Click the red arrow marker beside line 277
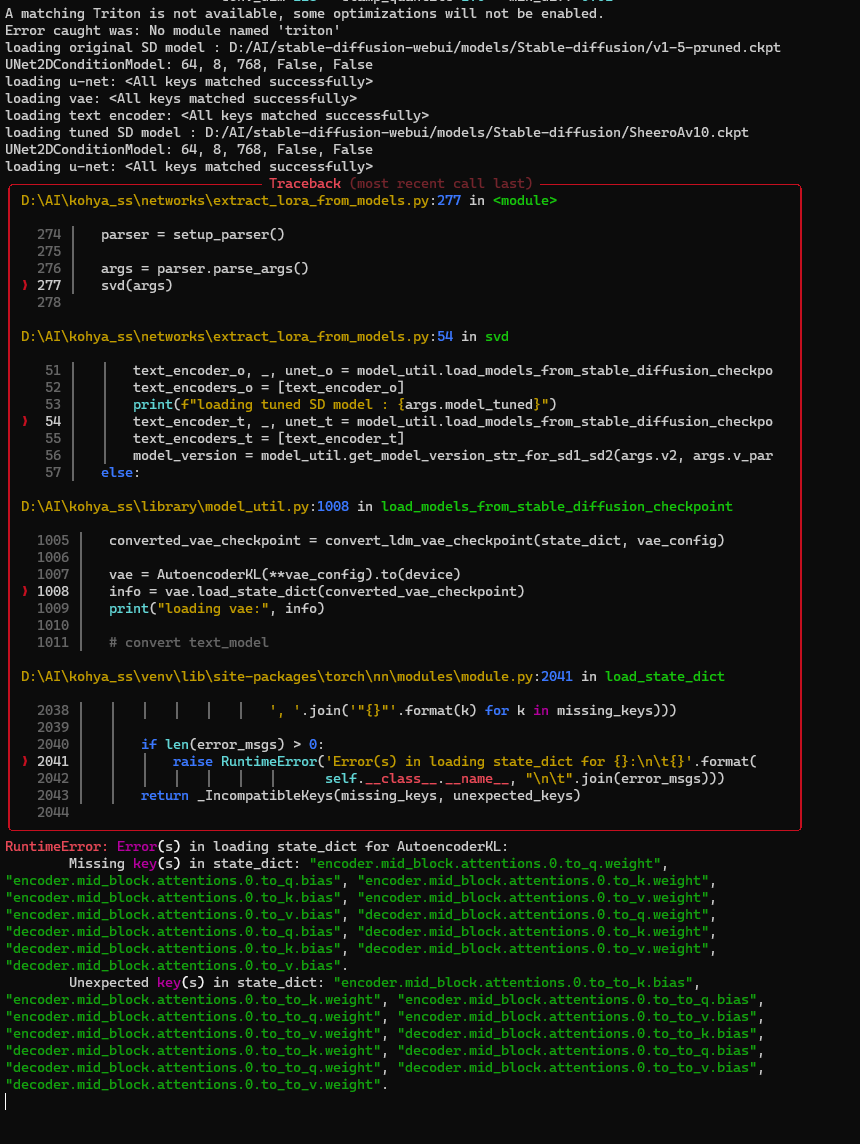This screenshot has width=860, height=1144. (x=26, y=285)
